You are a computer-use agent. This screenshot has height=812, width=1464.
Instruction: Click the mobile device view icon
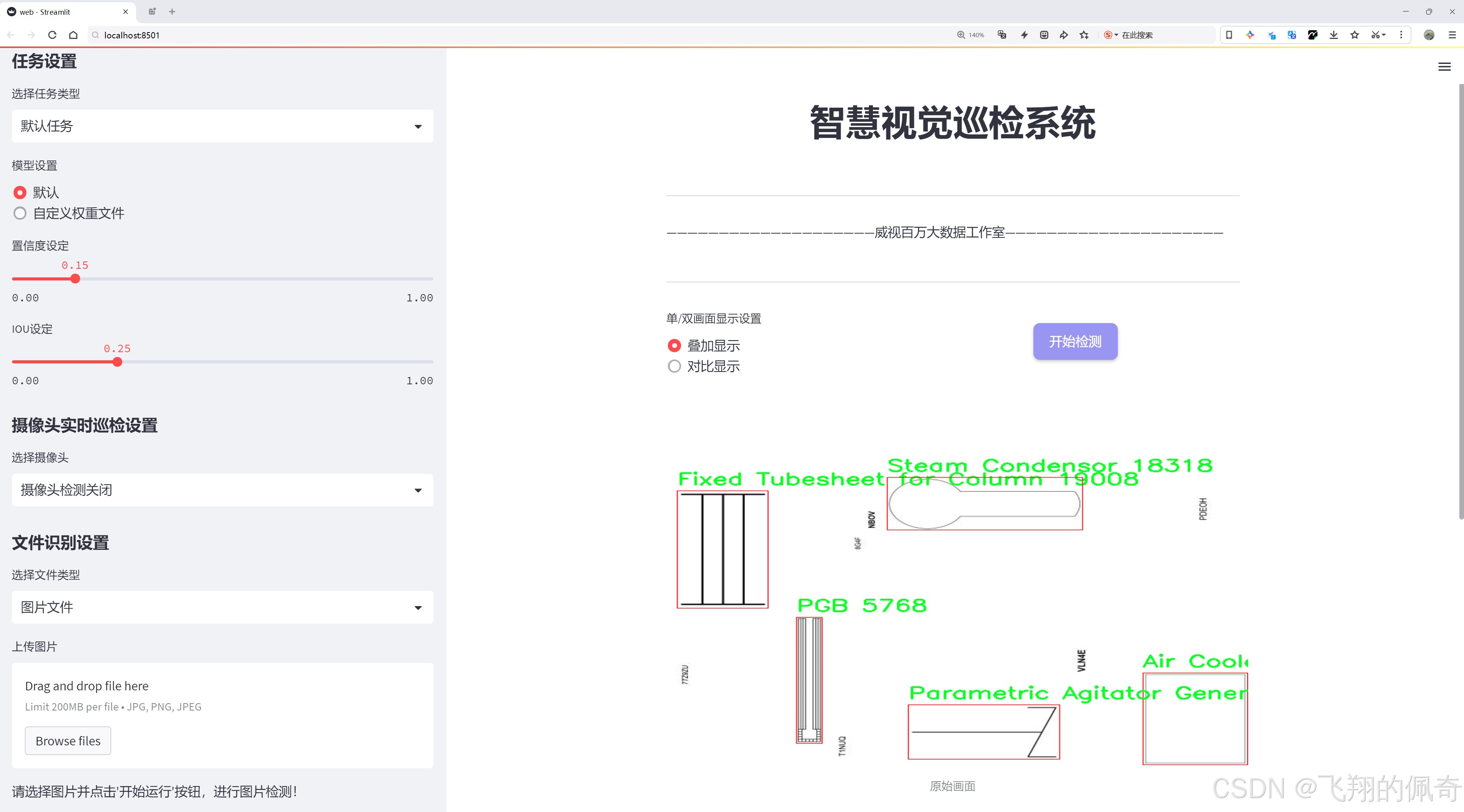tap(1229, 34)
